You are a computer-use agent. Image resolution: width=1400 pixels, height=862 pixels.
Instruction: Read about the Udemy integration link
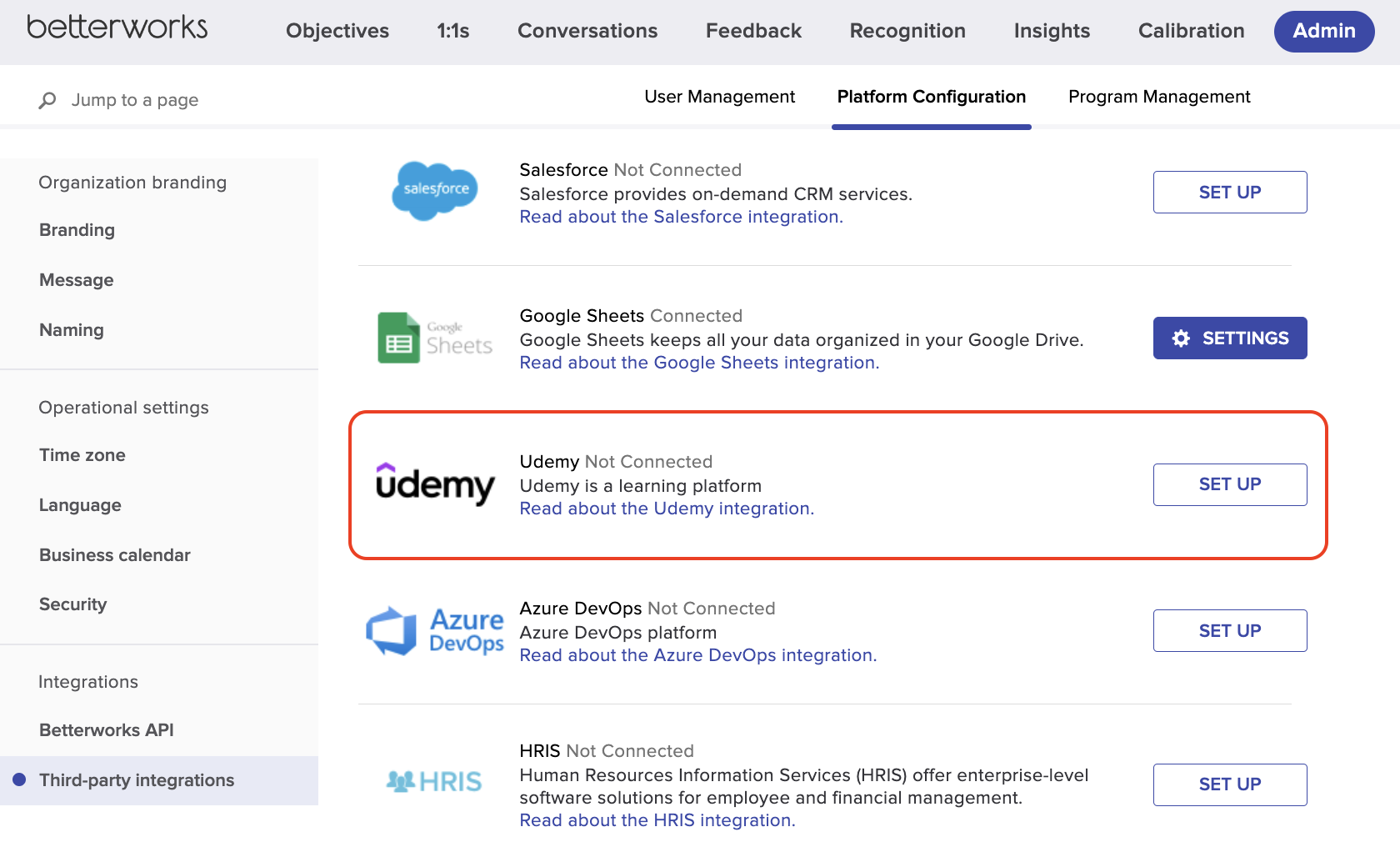tap(667, 509)
